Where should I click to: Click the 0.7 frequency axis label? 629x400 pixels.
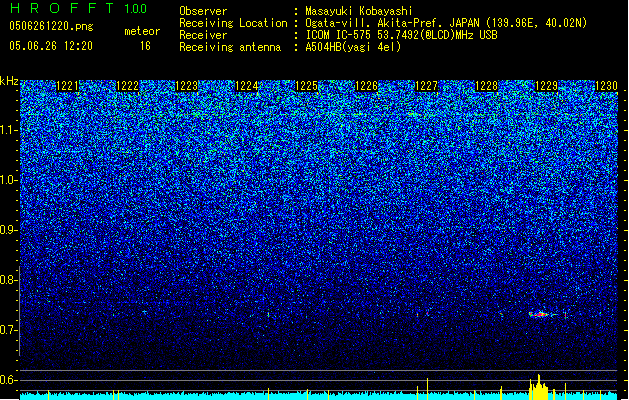8,330
